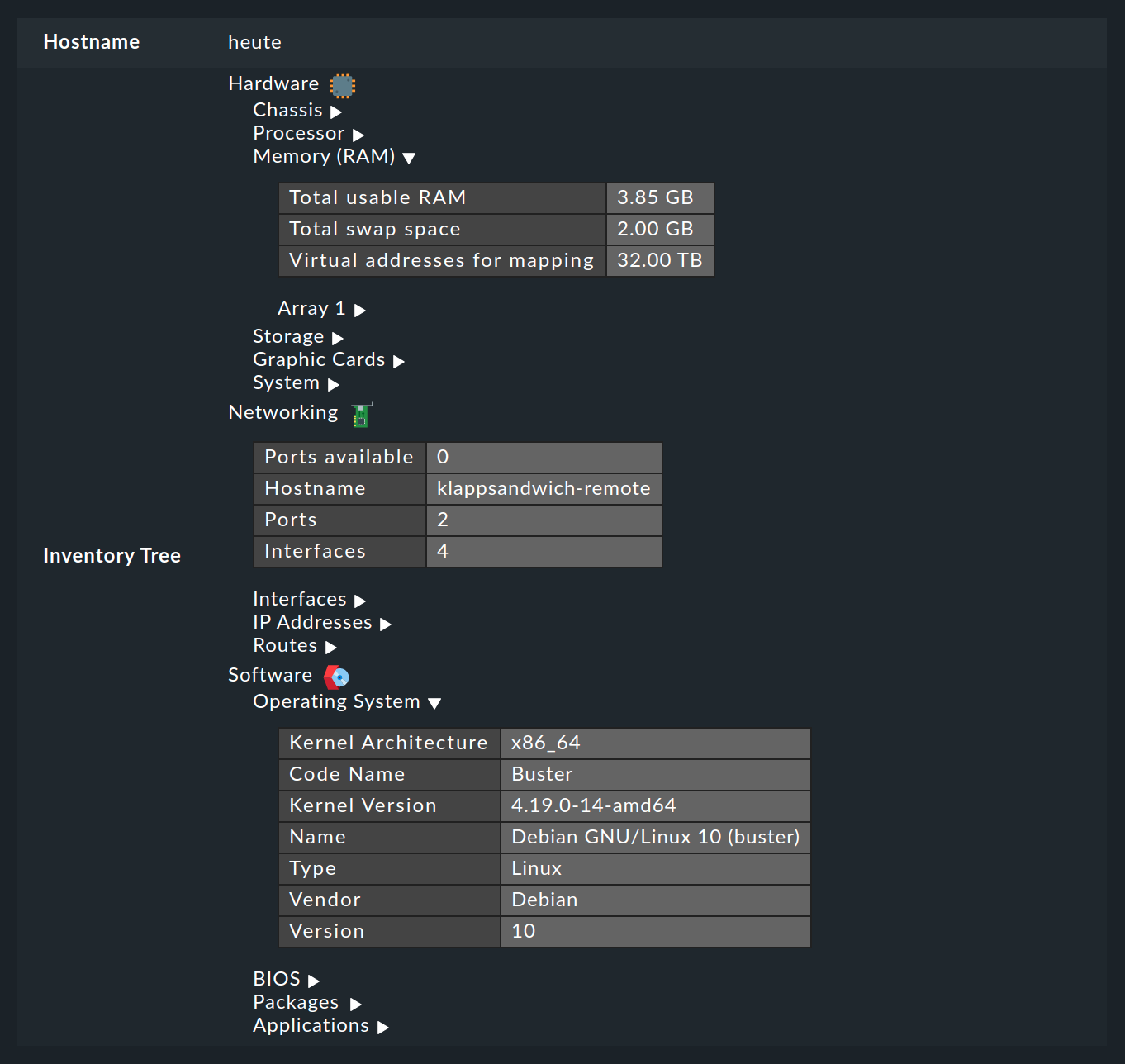Expand the Interfaces section
Screen dimensions: 1125x1064
click(358, 600)
